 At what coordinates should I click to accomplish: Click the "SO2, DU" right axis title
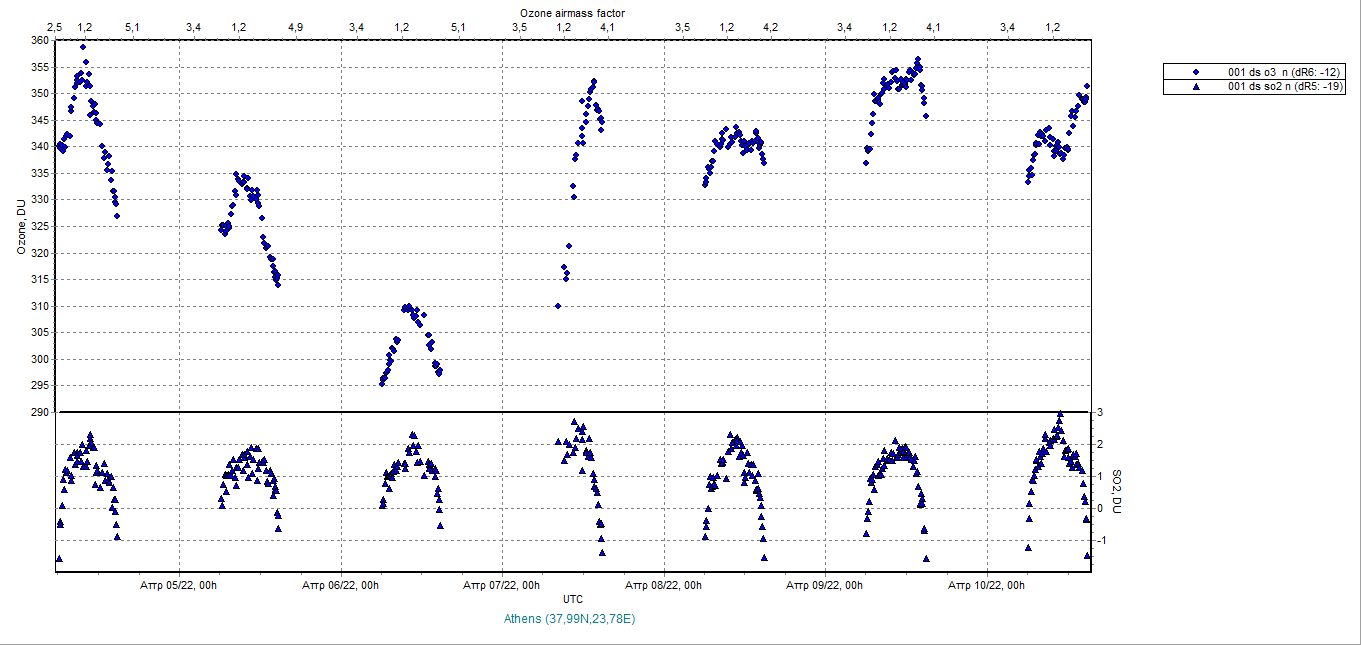(x=1118, y=492)
